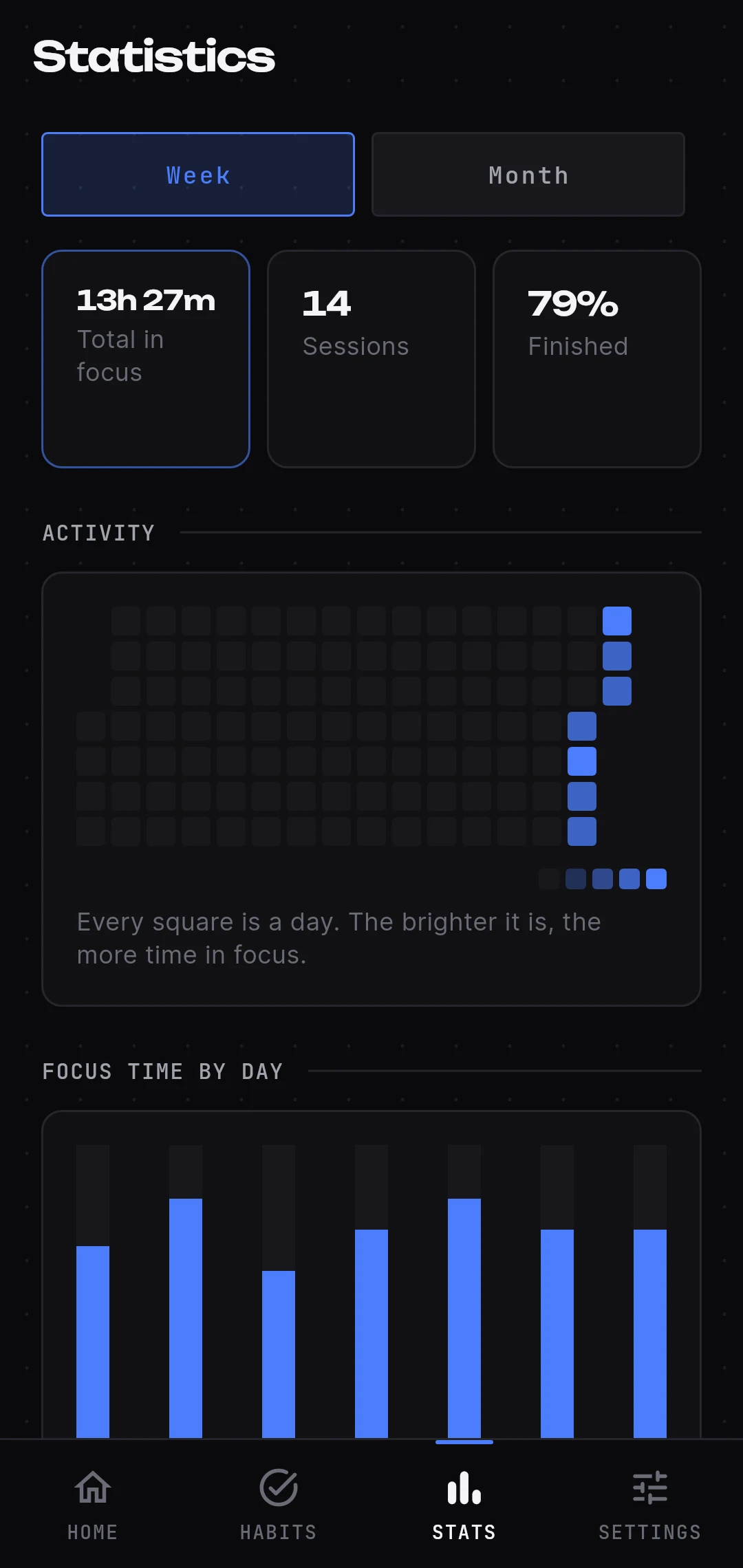Image resolution: width=743 pixels, height=1568 pixels.
Task: Tap the shortest third bar in chart
Action: 279,1354
